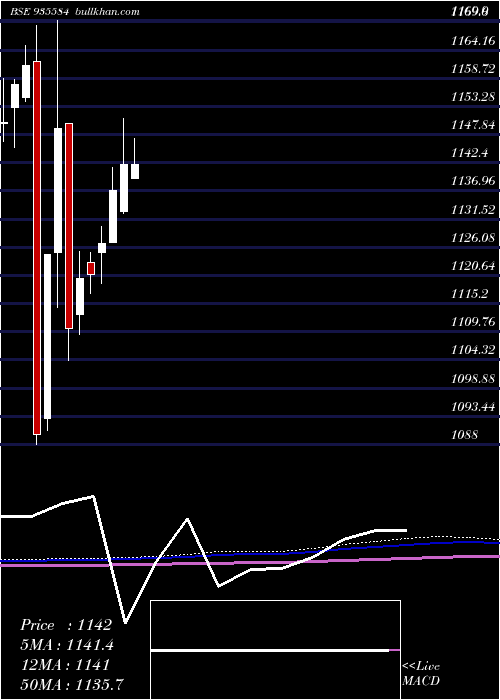Click the <<Live MACD label

coord(421,673)
